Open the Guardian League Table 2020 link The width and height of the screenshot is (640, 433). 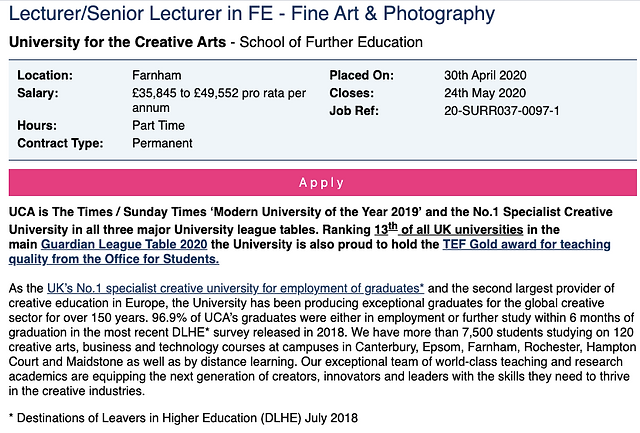point(124,244)
